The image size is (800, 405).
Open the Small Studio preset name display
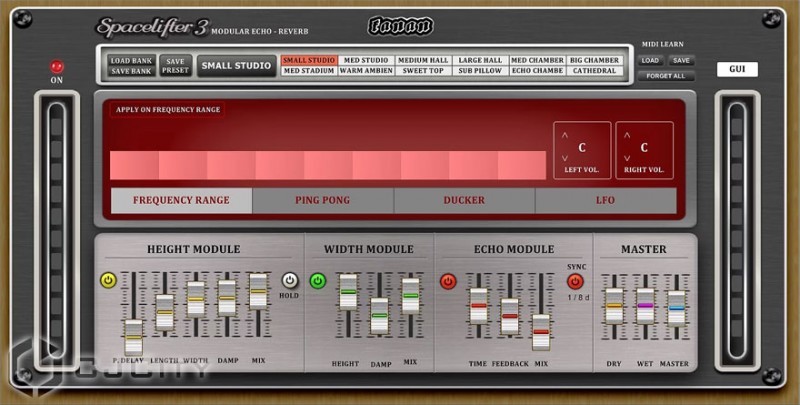pyautogui.click(x=236, y=66)
